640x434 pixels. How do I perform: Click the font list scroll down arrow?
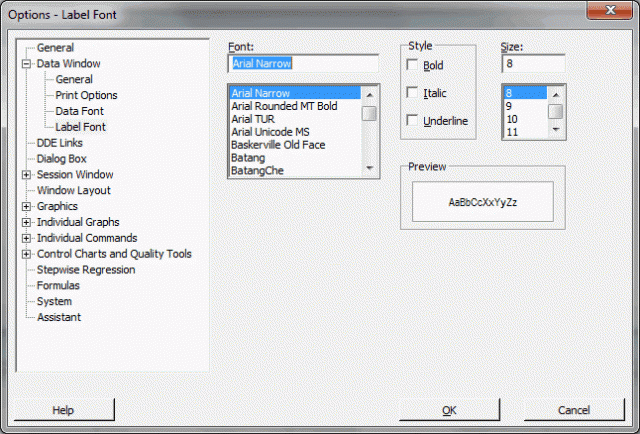(370, 168)
